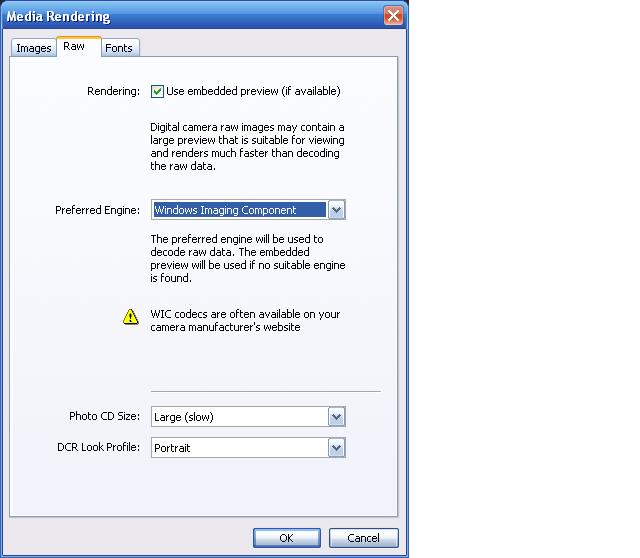Click the 'Digital camera raw images' description
The height and width of the screenshot is (558, 640).
click(247, 147)
